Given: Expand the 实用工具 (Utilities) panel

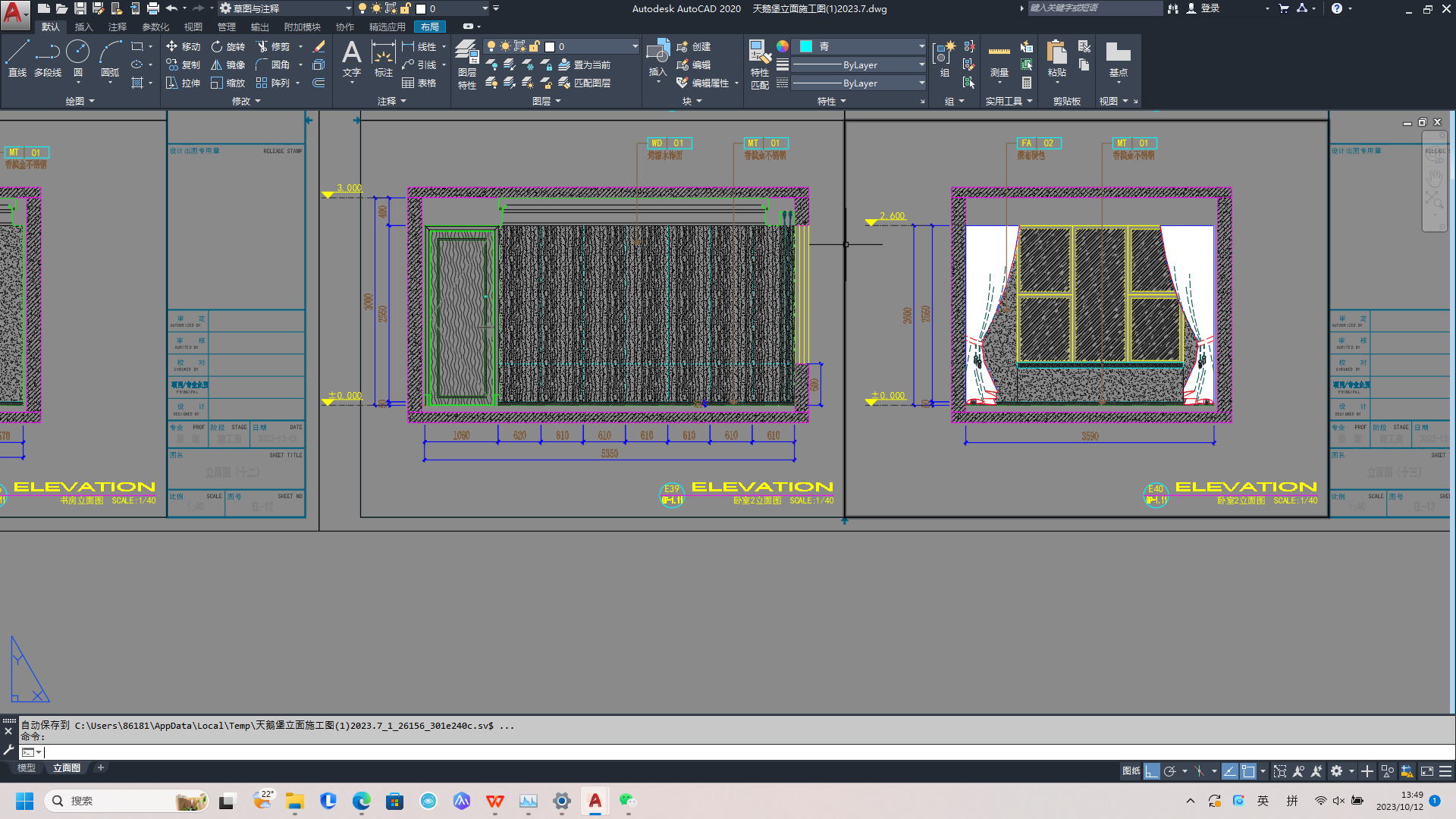Looking at the screenshot, I should pos(1009,101).
